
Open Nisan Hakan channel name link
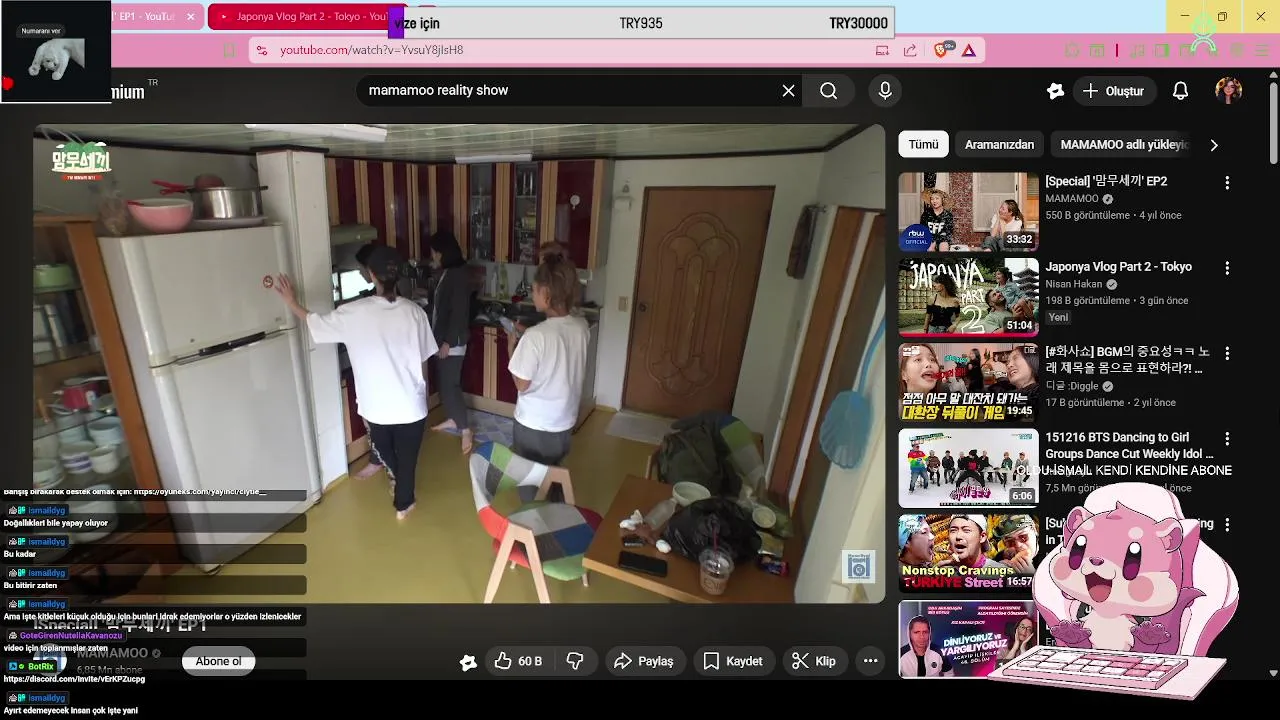(x=1074, y=284)
